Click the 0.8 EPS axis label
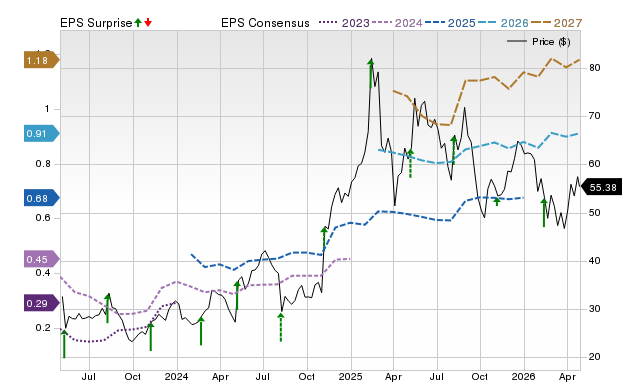The height and width of the screenshot is (382, 640). point(43,164)
